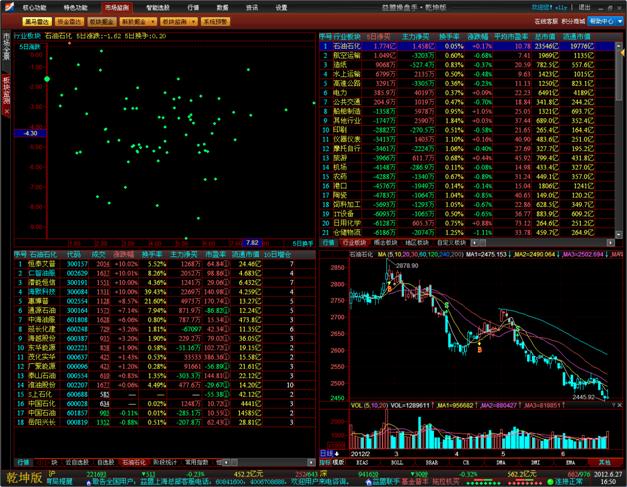Open the 日线 period dropdown on the chart
The height and width of the screenshot is (487, 627).
pyautogui.click(x=329, y=453)
